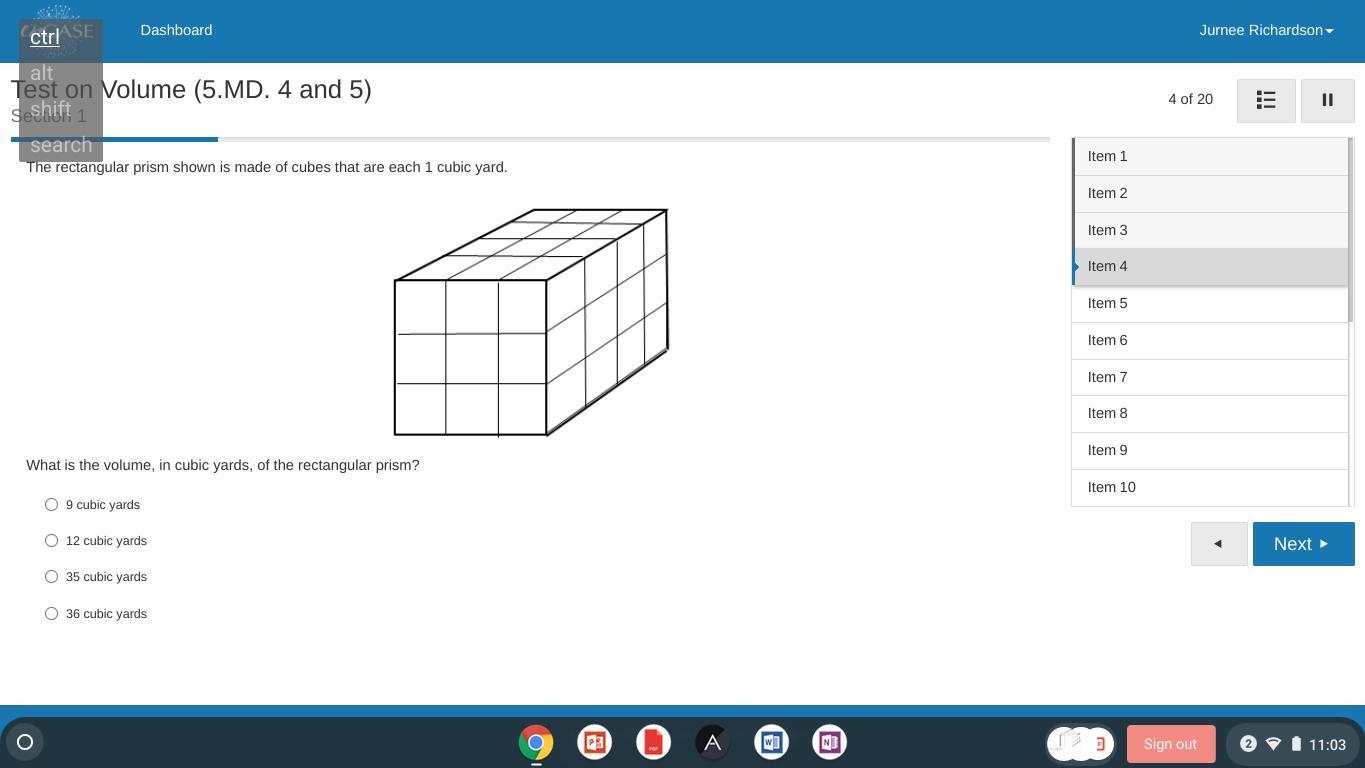The width and height of the screenshot is (1365, 768).
Task: Pause the test with pause icon
Action: pyautogui.click(x=1328, y=100)
